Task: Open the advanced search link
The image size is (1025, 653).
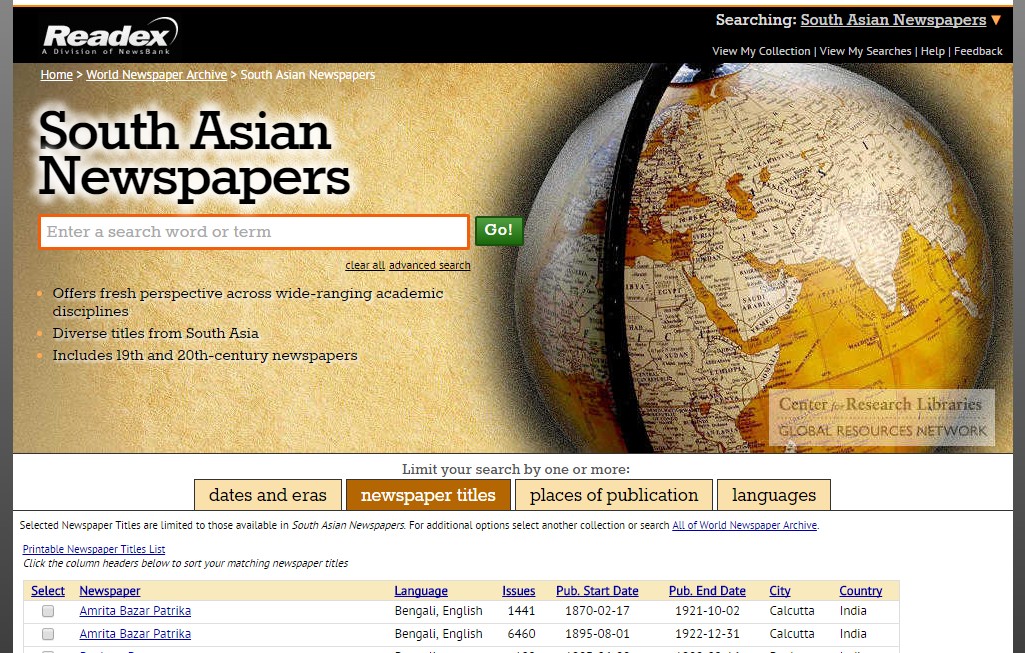Action: pos(429,265)
